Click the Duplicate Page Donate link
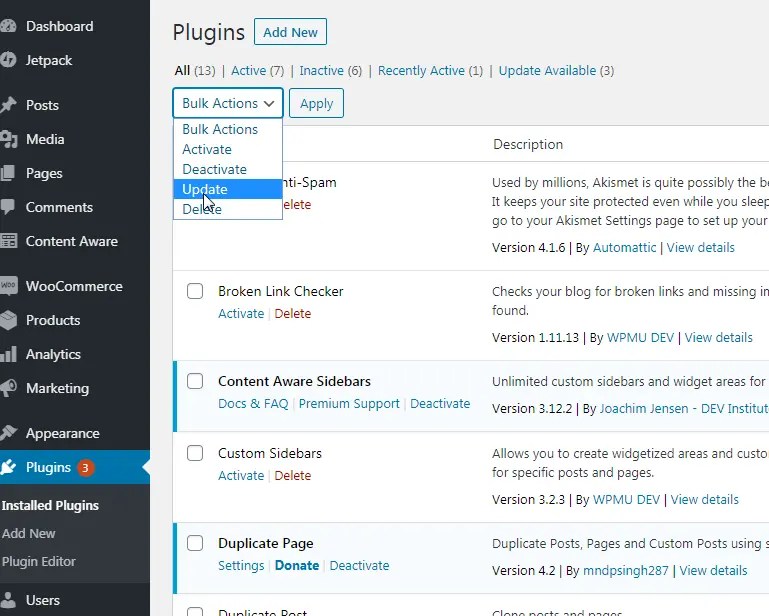This screenshot has height=616, width=769. tap(297, 565)
